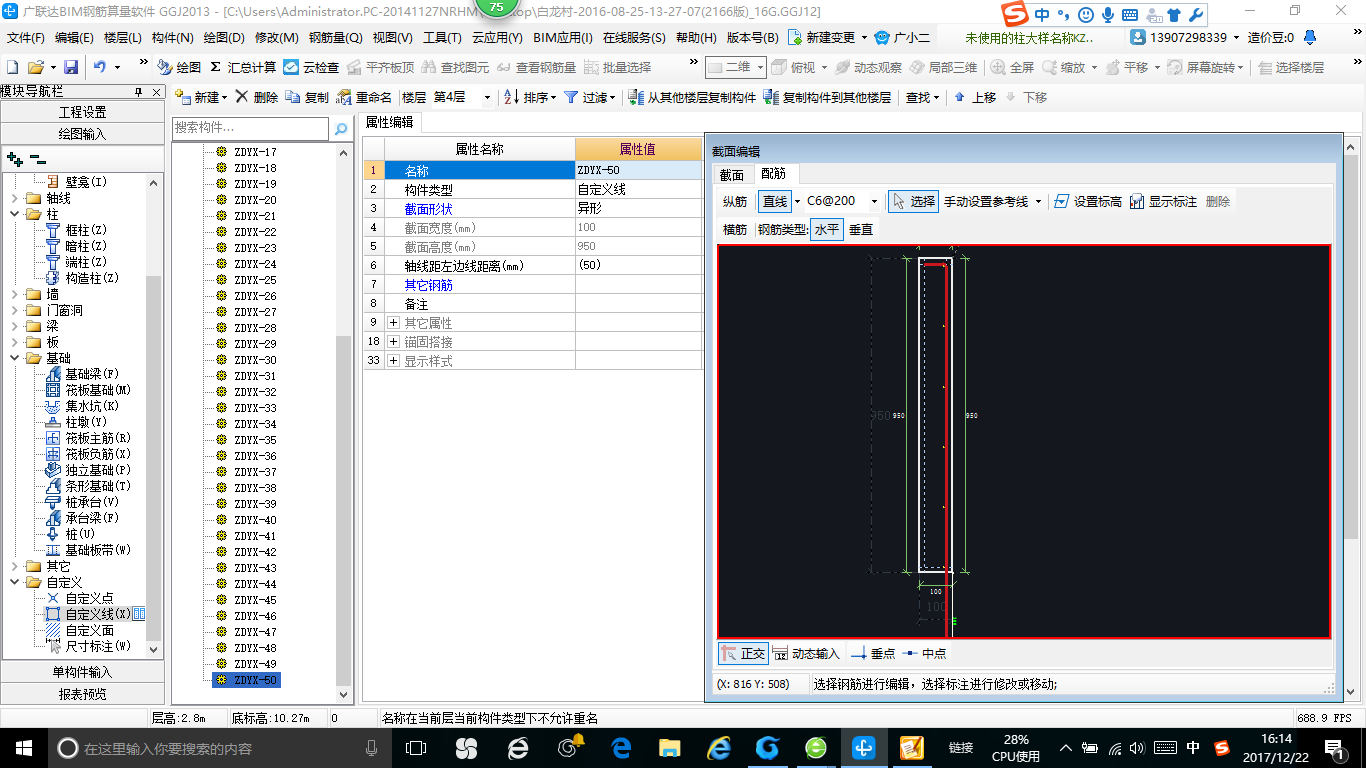Viewport: 1366px width, 768px height.
Task: Click 复制构件到其他楼层
Action: [x=827, y=97]
